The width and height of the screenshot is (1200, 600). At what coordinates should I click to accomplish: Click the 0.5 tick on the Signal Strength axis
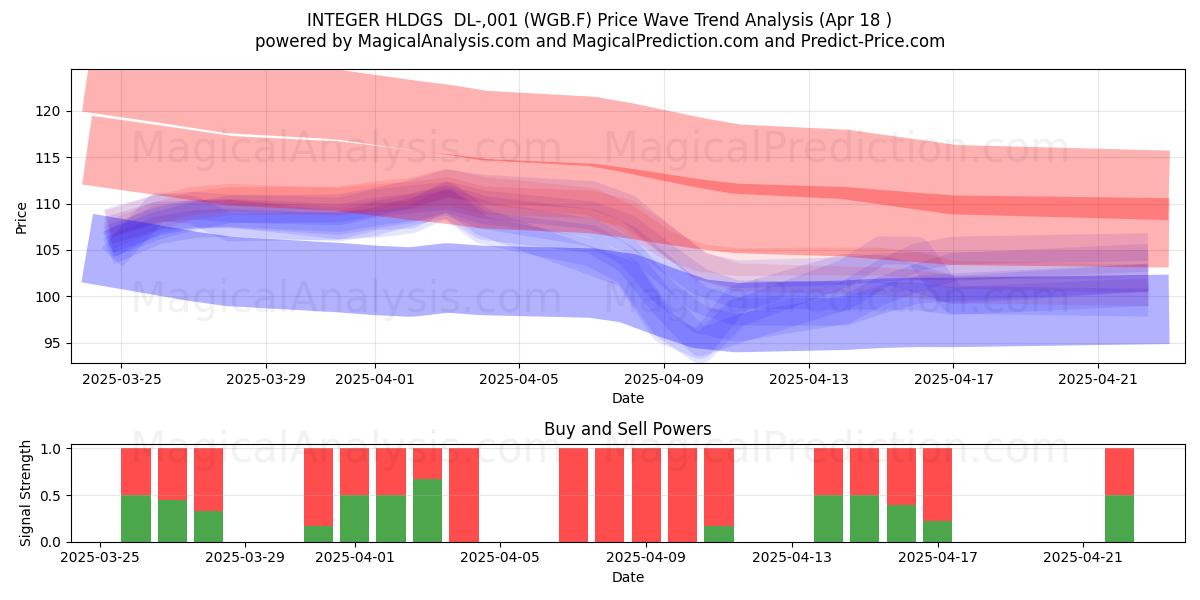(x=52, y=496)
